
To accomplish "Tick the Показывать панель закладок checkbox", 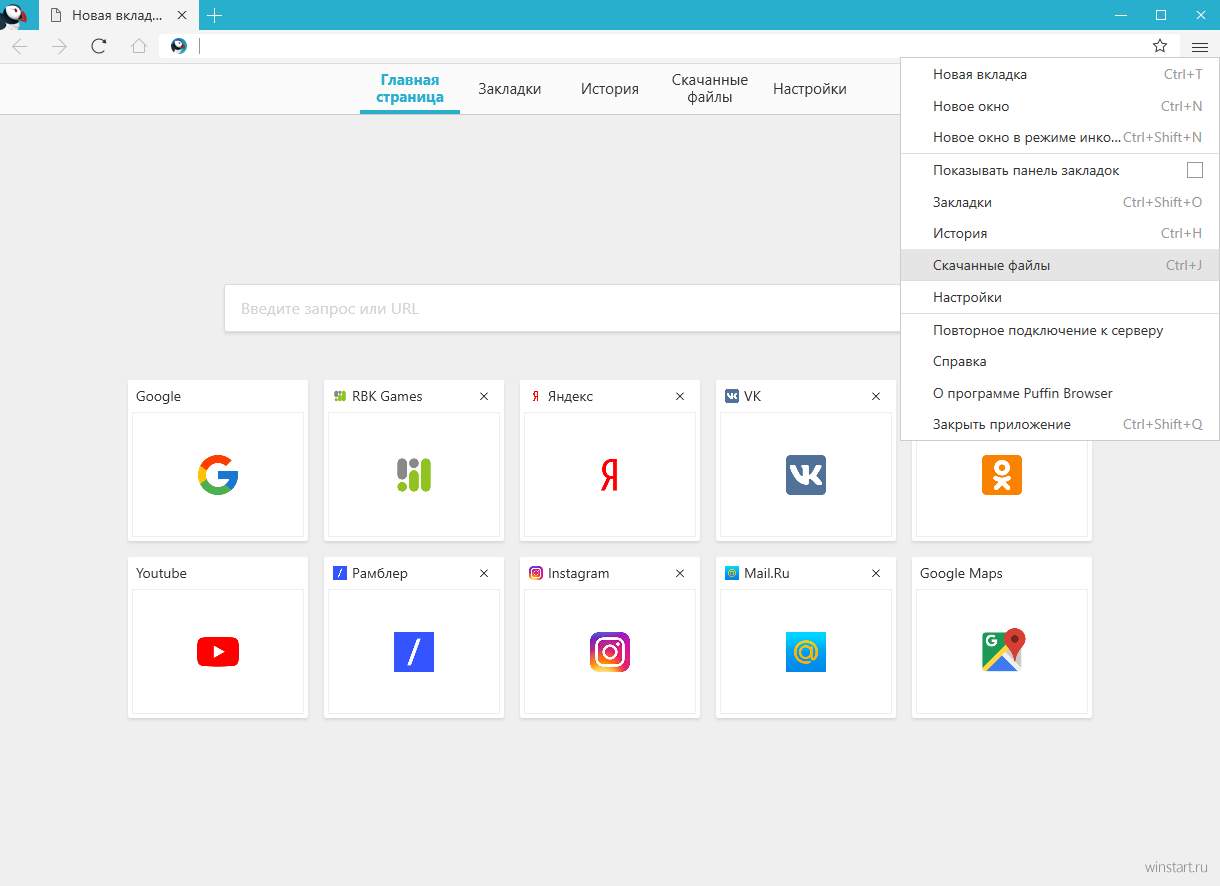I will (x=1195, y=170).
